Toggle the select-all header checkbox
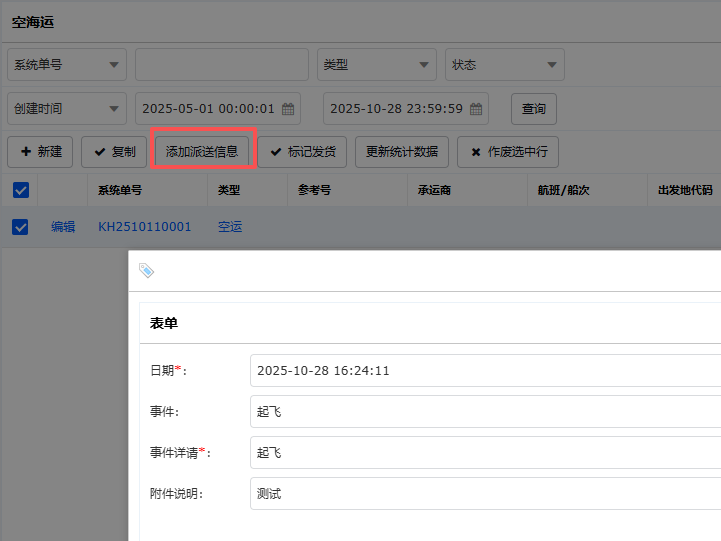721x541 pixels. [20, 190]
